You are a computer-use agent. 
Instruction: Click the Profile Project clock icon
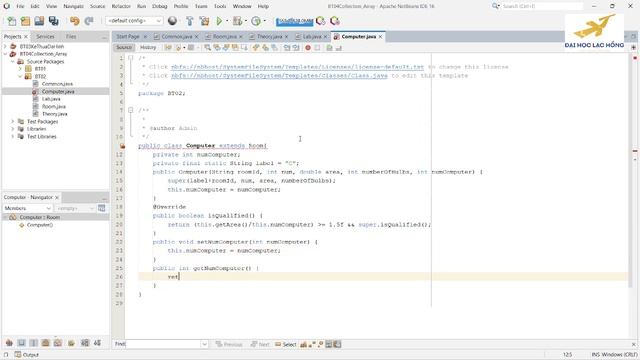pyautogui.click(x=256, y=21)
